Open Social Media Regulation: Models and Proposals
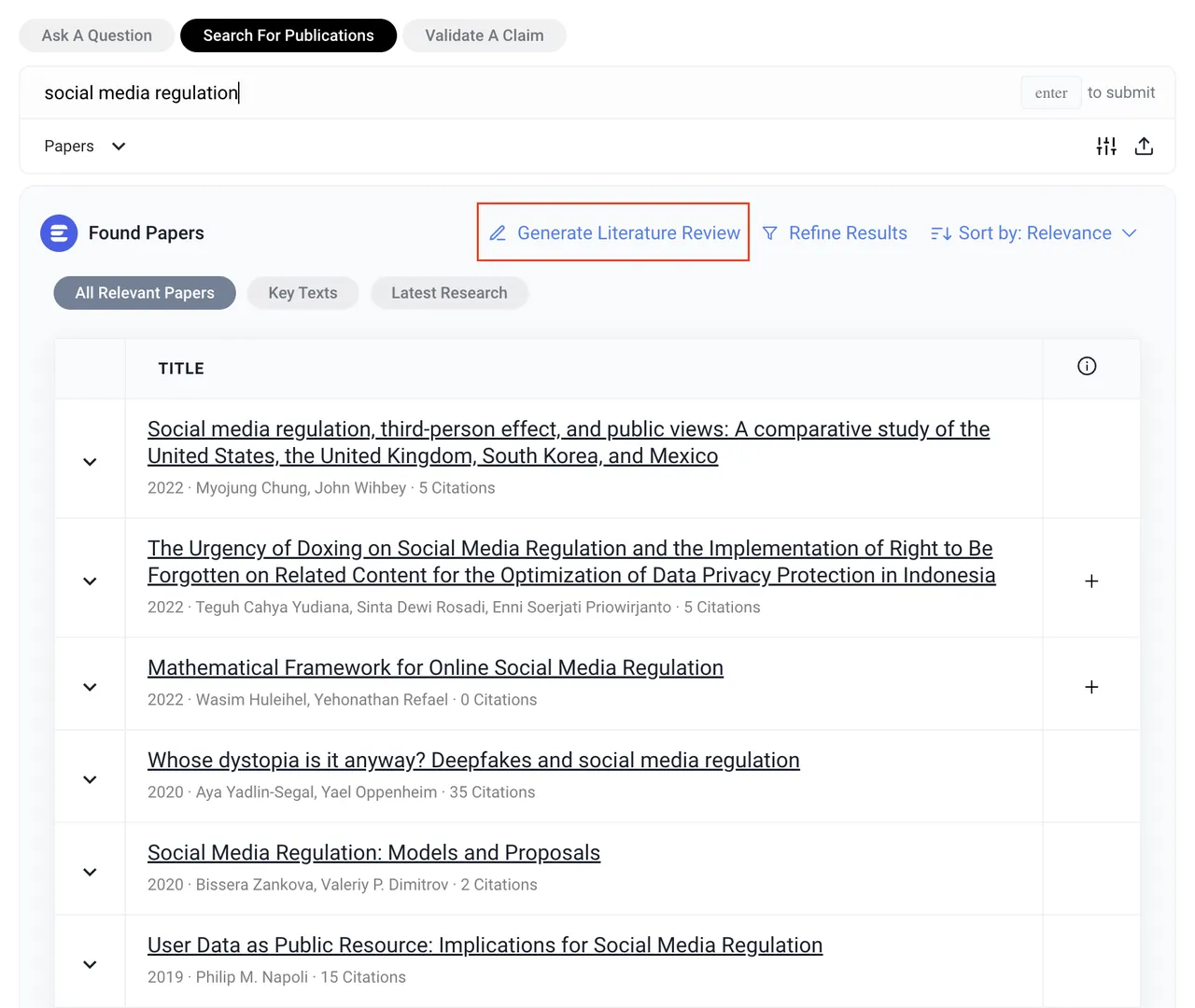 [373, 852]
